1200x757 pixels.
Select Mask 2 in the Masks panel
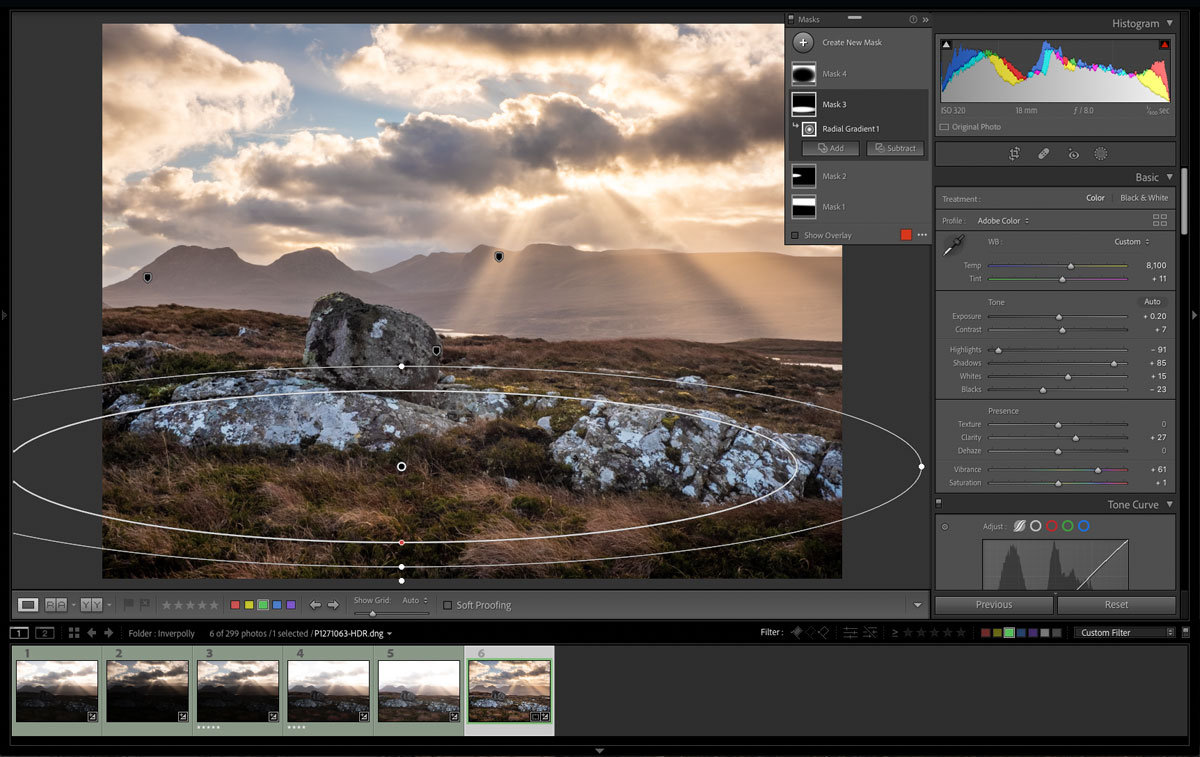[833, 176]
